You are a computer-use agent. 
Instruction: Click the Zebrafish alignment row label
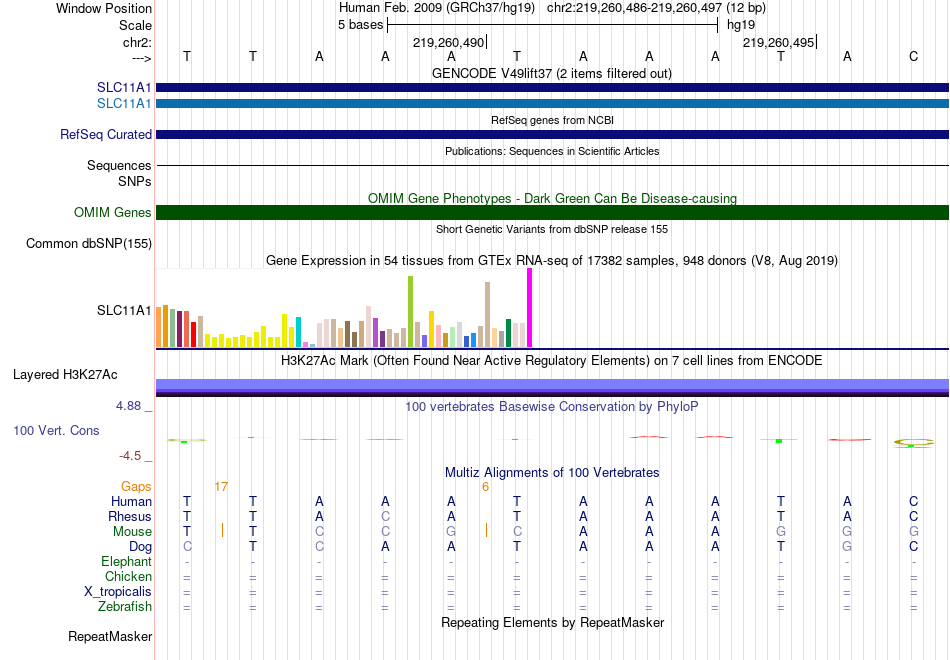click(x=125, y=606)
